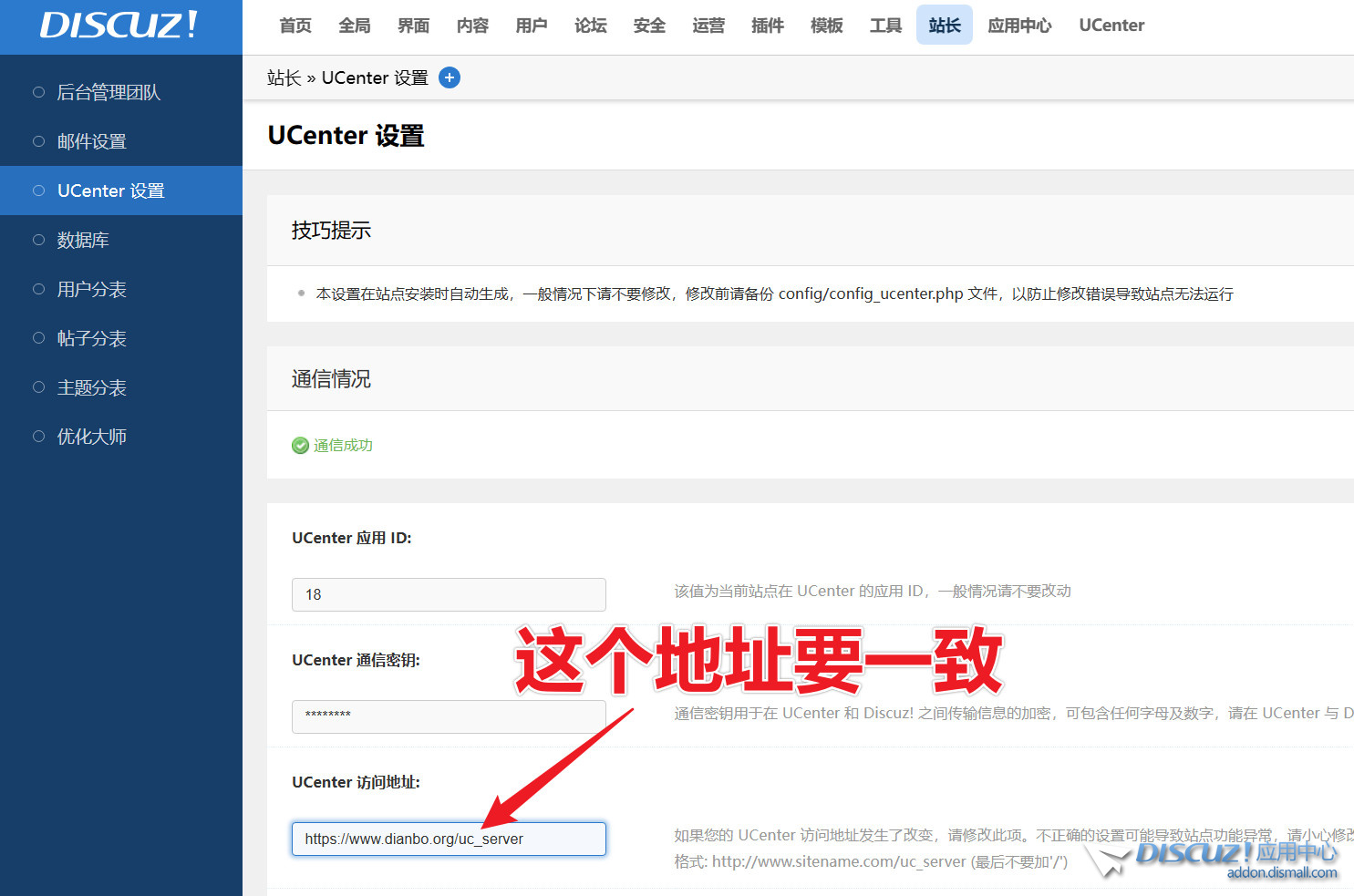Open 用户分表 in sidebar
This screenshot has height=896, width=1354.
[121, 289]
